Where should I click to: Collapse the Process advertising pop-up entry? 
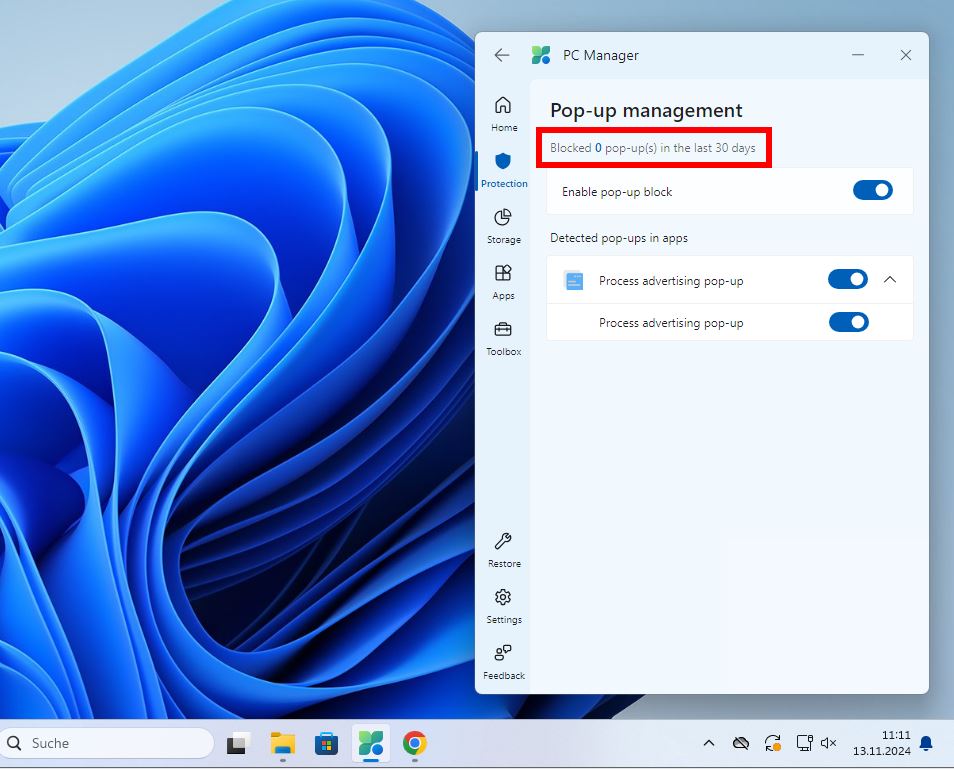pos(890,280)
